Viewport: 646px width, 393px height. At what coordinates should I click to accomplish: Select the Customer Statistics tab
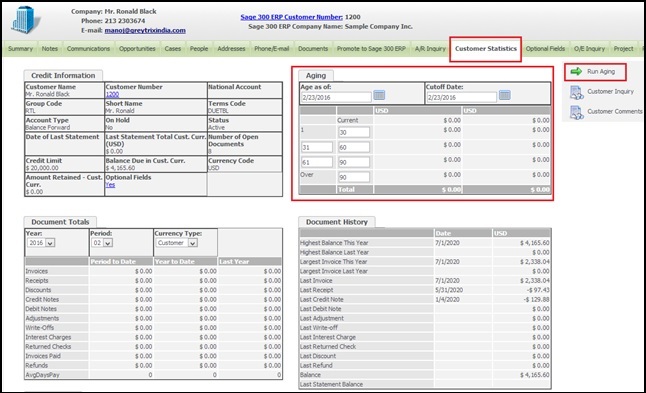click(486, 49)
